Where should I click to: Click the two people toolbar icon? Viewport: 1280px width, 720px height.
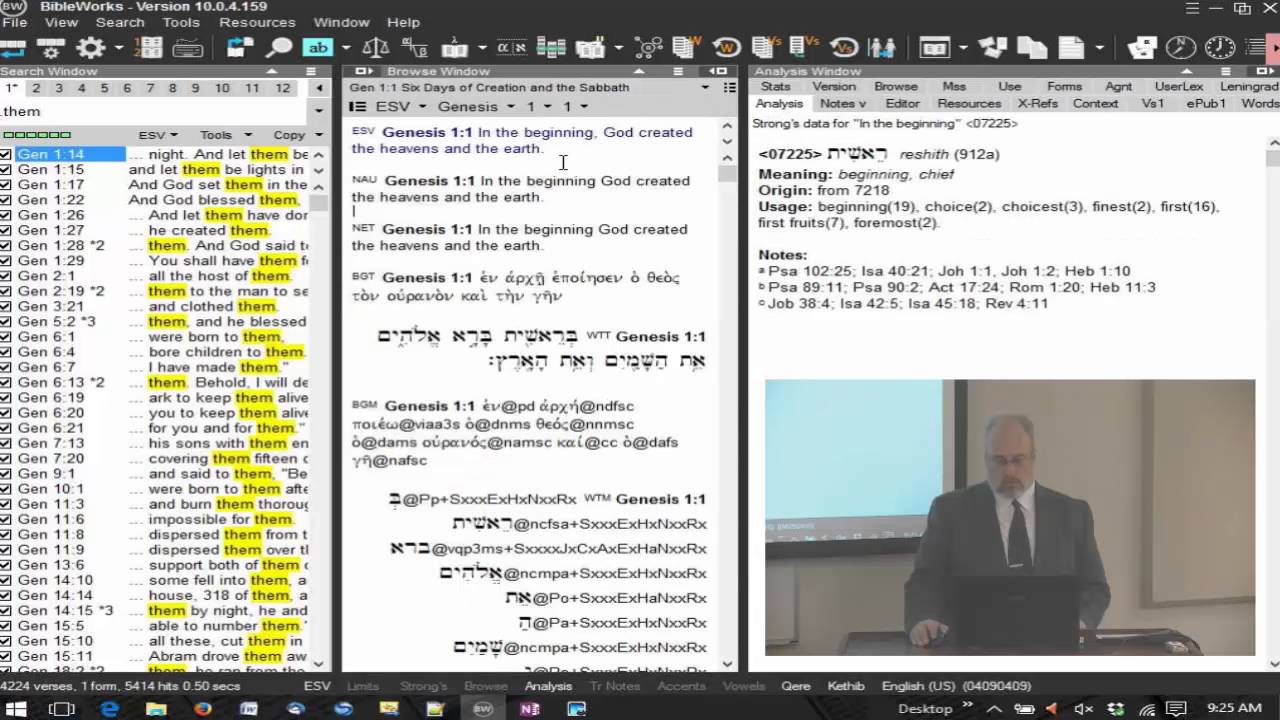click(881, 47)
